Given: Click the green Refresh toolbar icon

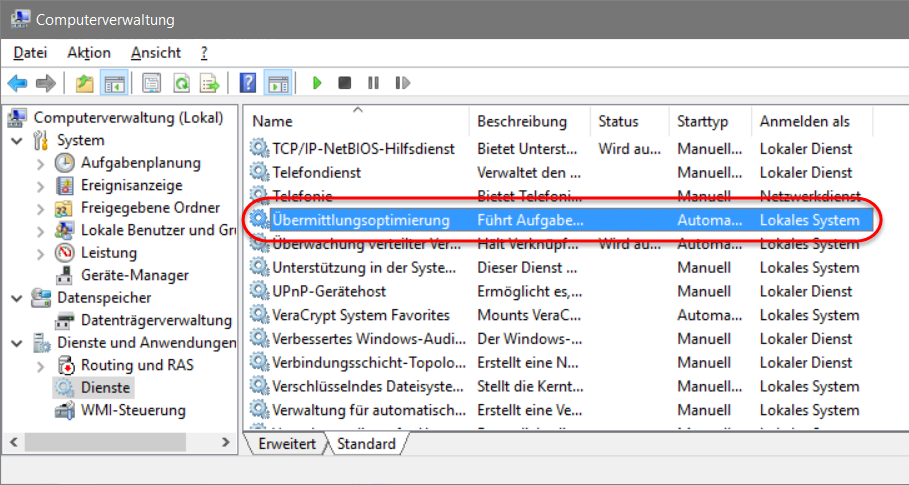Looking at the screenshot, I should (x=181, y=84).
